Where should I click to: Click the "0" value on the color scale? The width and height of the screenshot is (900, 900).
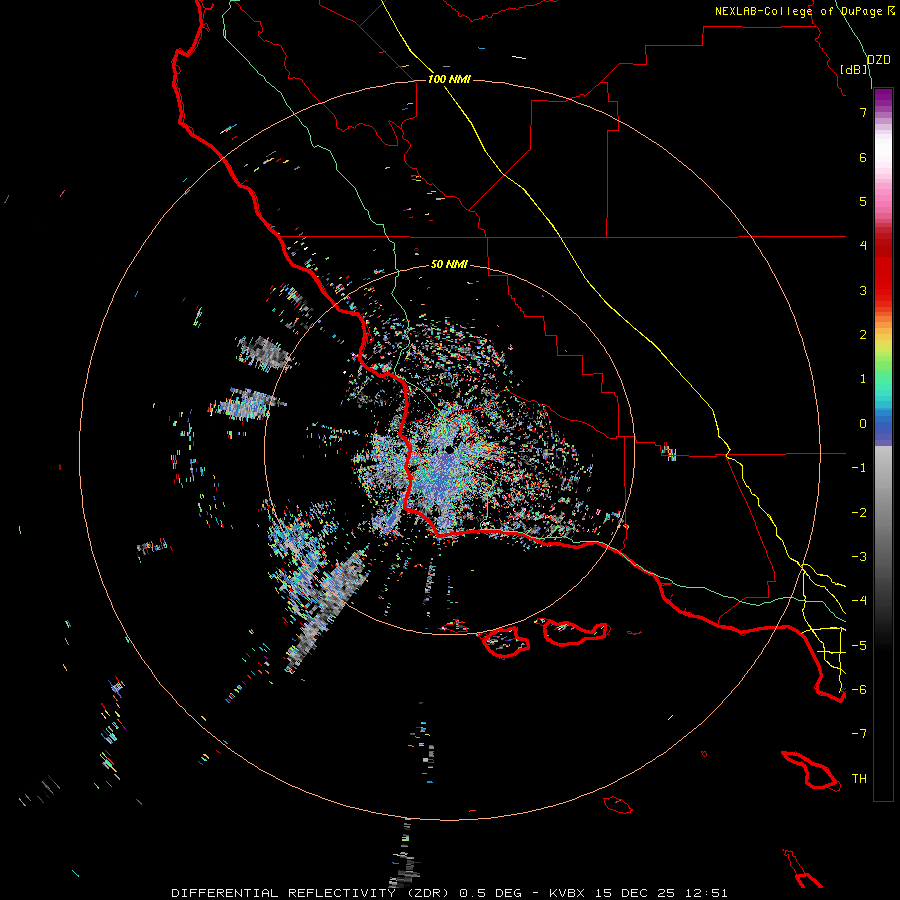(863, 424)
